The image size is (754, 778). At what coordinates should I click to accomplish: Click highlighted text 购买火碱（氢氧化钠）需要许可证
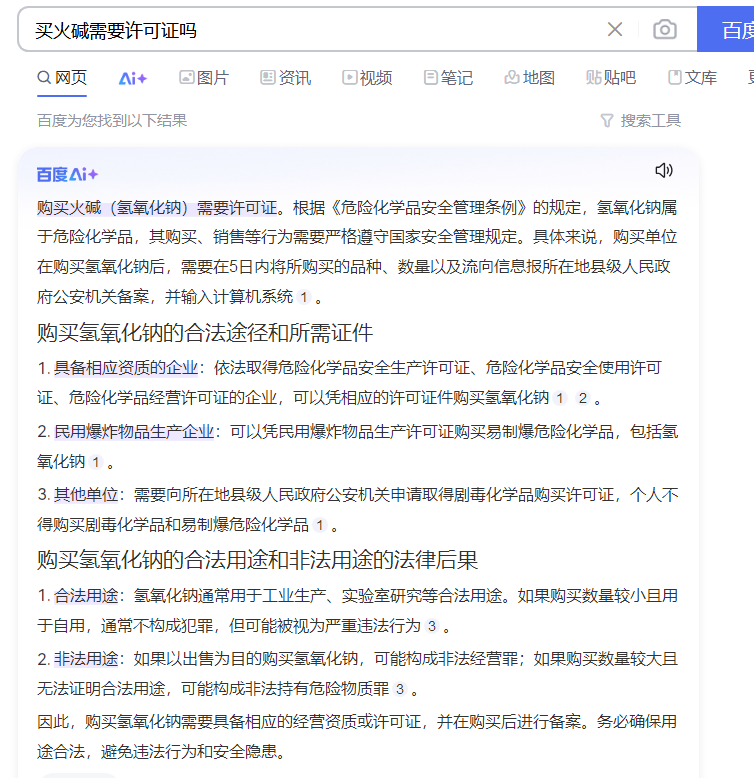(x=157, y=207)
